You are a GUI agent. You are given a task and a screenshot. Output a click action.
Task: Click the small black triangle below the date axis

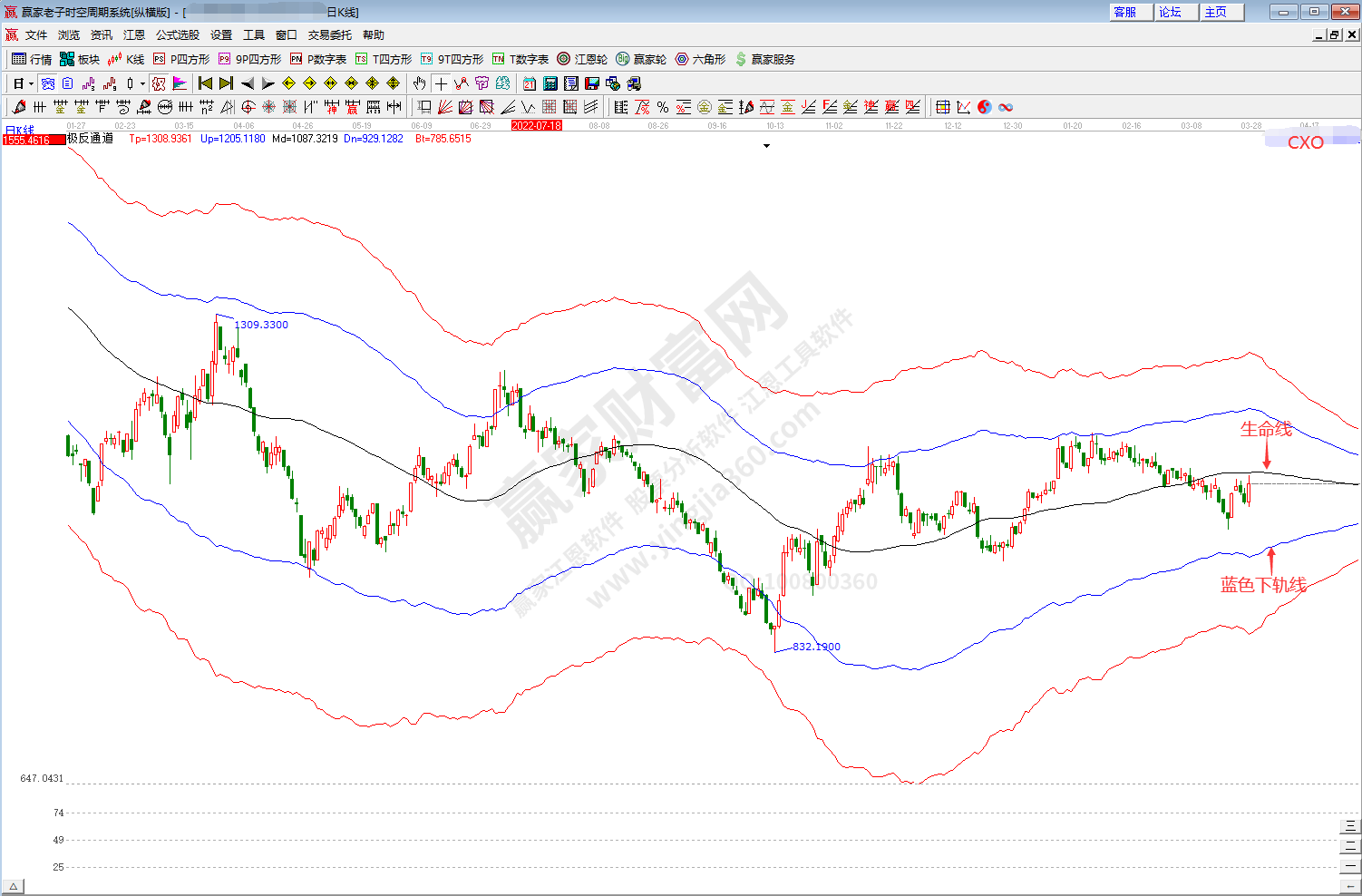click(766, 145)
